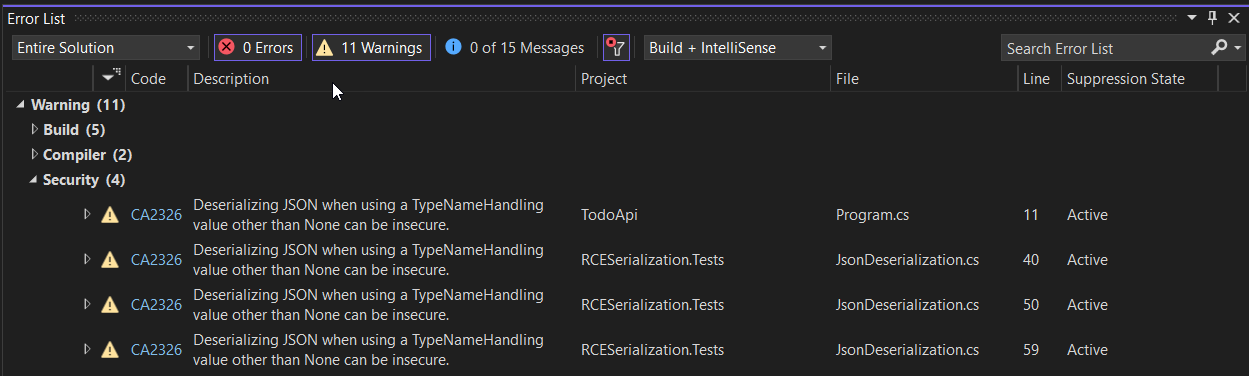Open the Error List window options arrow
This screenshot has width=1249, height=376.
(x=1192, y=18)
